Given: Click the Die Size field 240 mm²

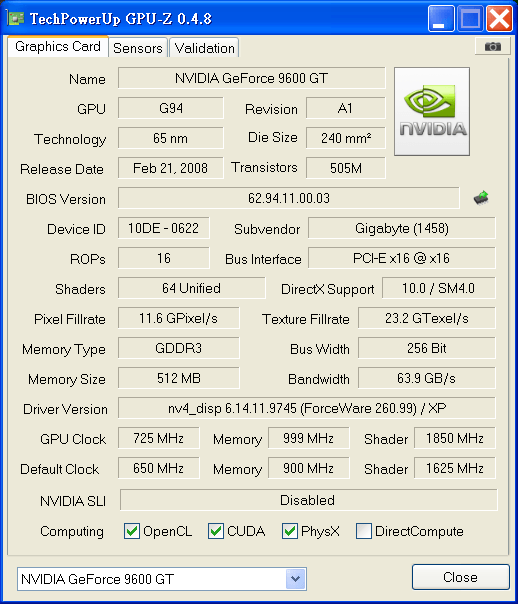Looking at the screenshot, I should (x=345, y=138).
